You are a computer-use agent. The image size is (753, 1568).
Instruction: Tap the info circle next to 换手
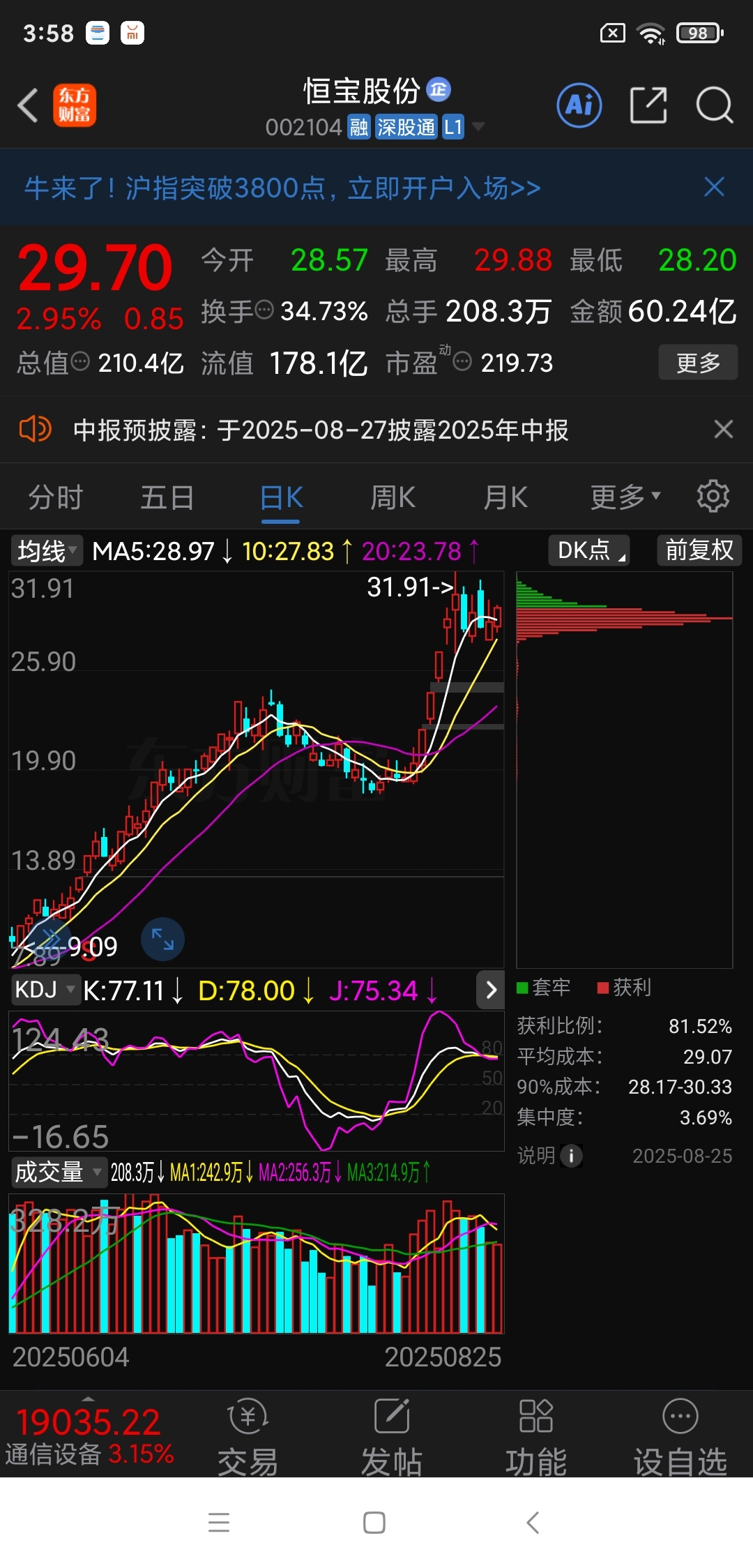point(264,309)
